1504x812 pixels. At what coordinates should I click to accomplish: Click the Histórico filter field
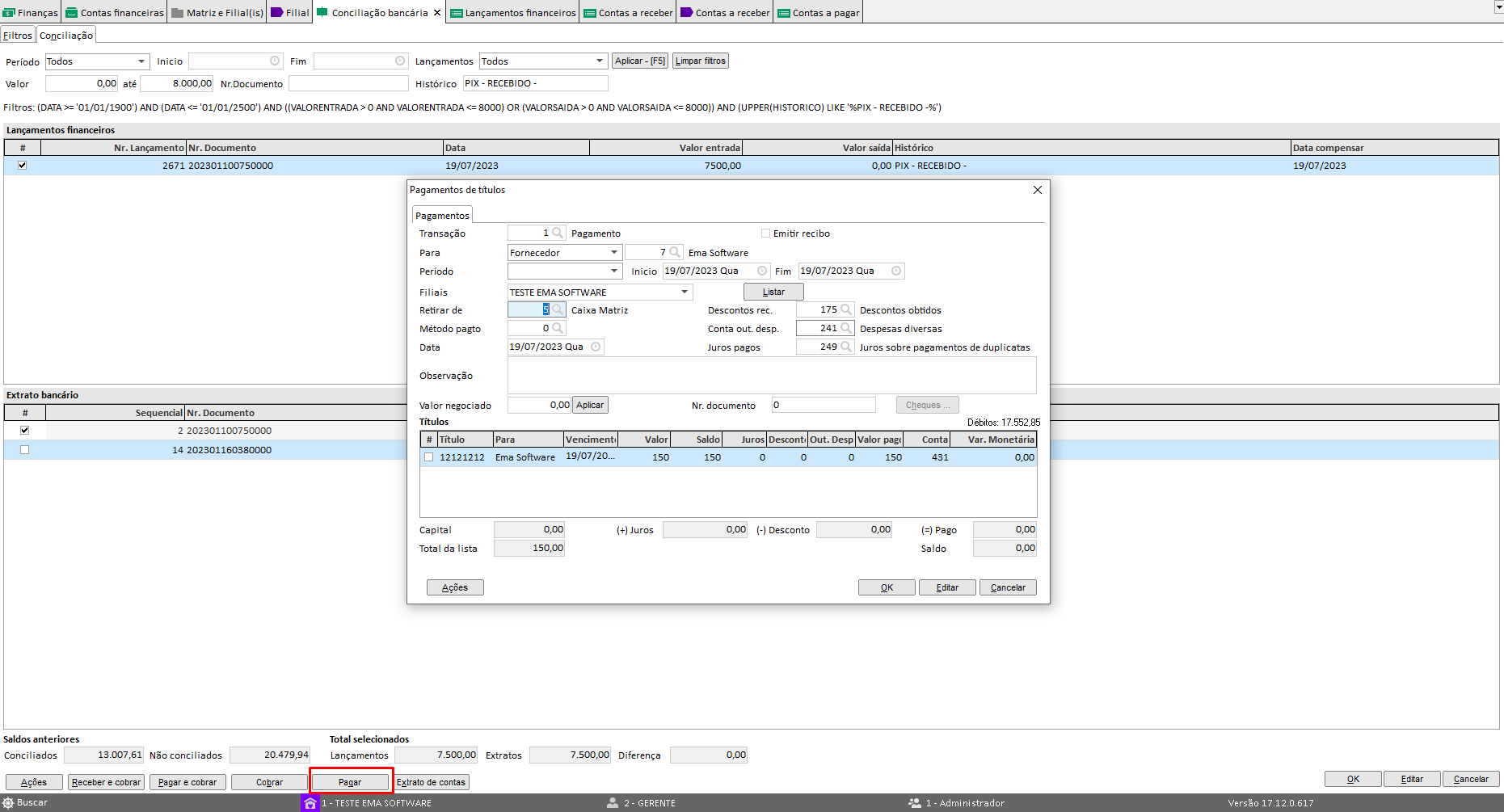pyautogui.click(x=535, y=83)
